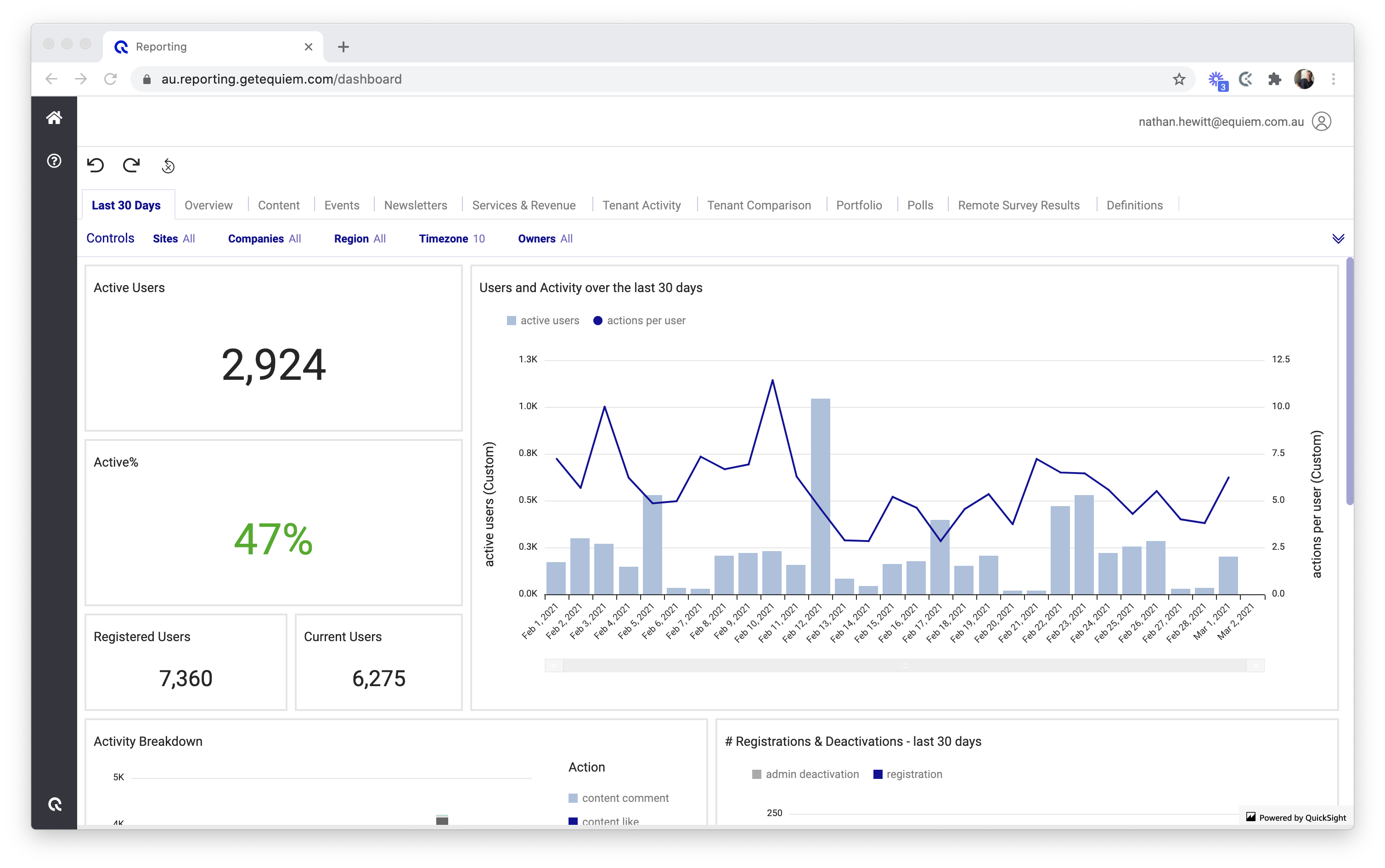1385x868 pixels.
Task: Expand the Controls panel chevron
Action: click(1338, 239)
